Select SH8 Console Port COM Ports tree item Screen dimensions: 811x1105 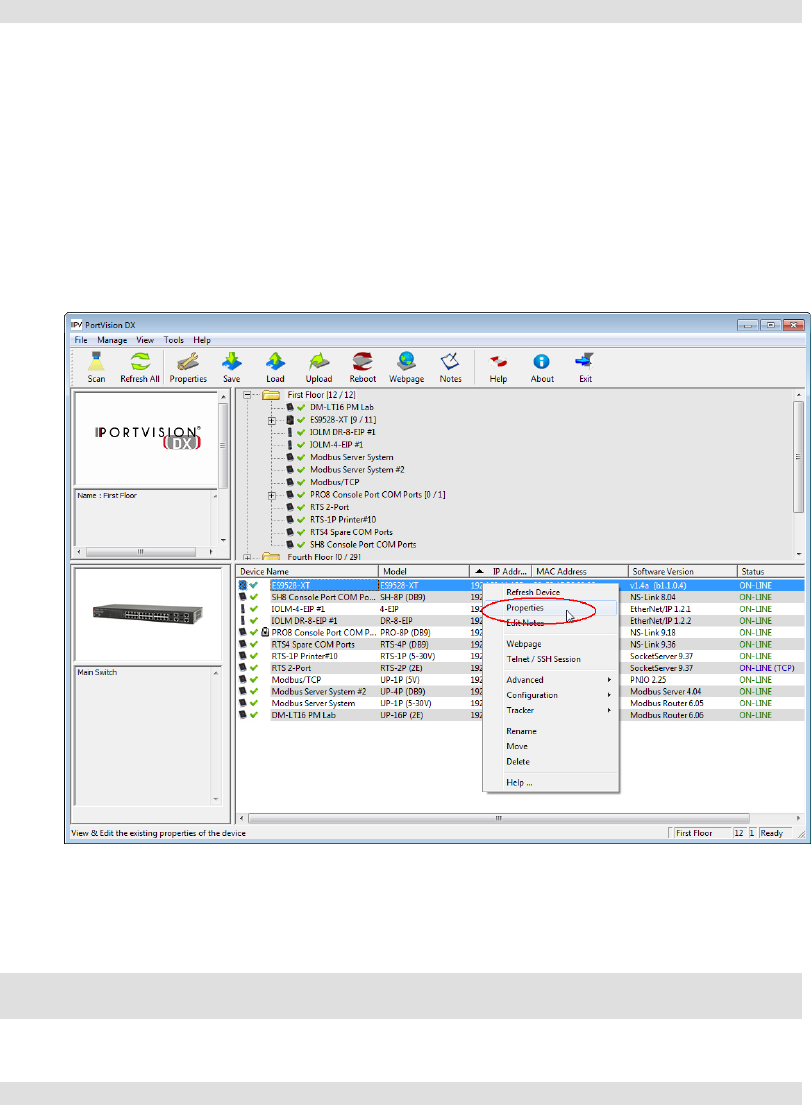pos(363,545)
